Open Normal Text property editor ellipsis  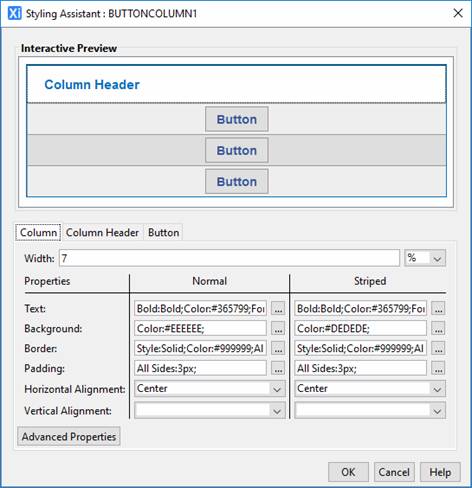point(278,309)
